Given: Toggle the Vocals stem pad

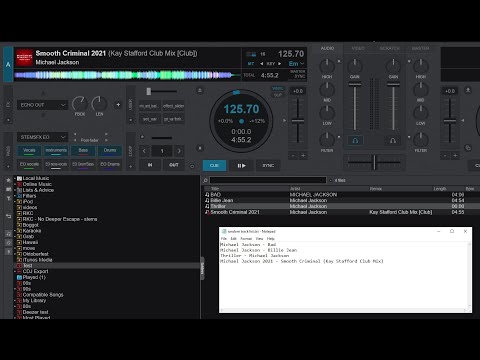Looking at the screenshot, I should 29,151.
